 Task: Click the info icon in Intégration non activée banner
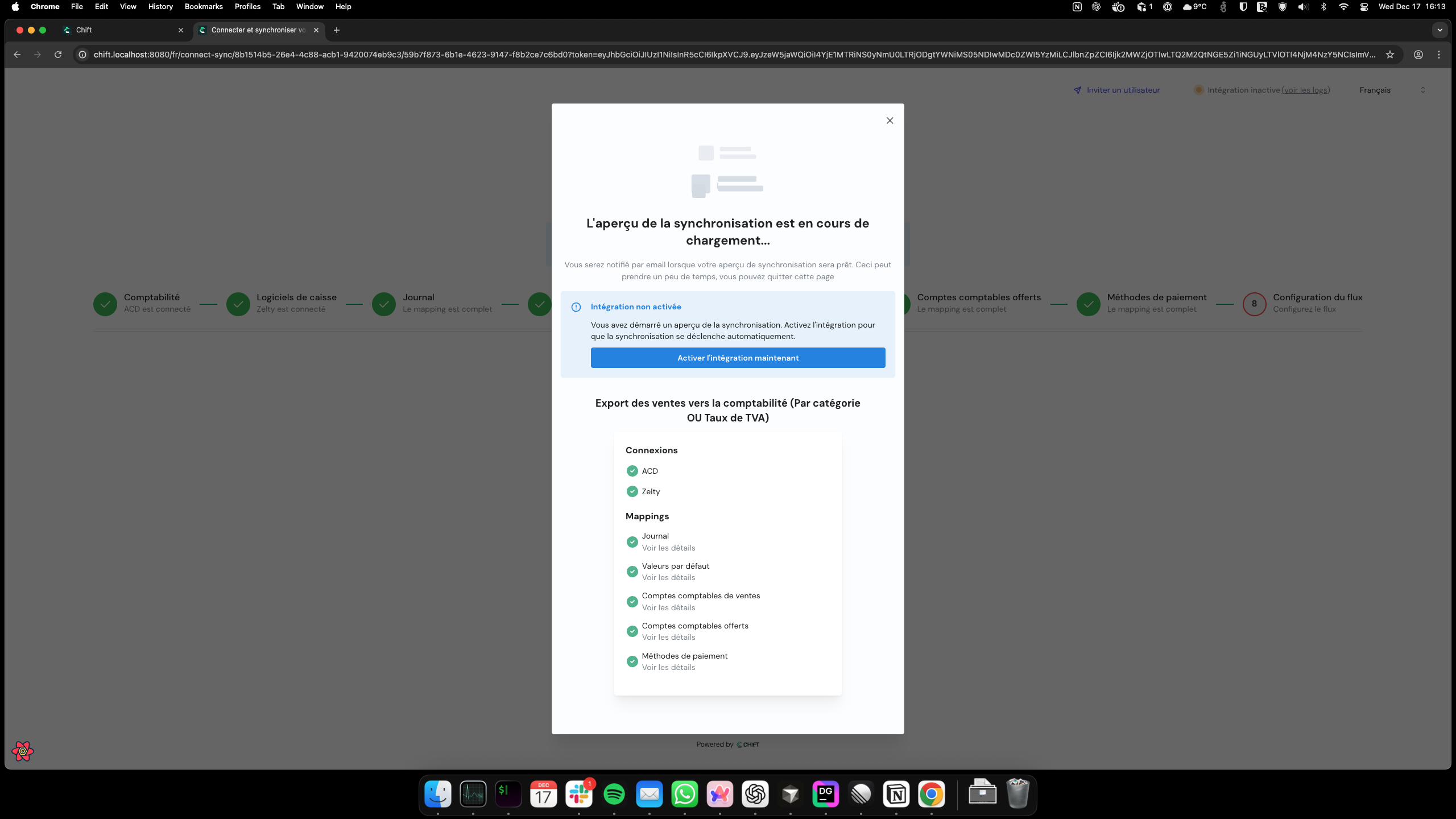[x=576, y=307]
